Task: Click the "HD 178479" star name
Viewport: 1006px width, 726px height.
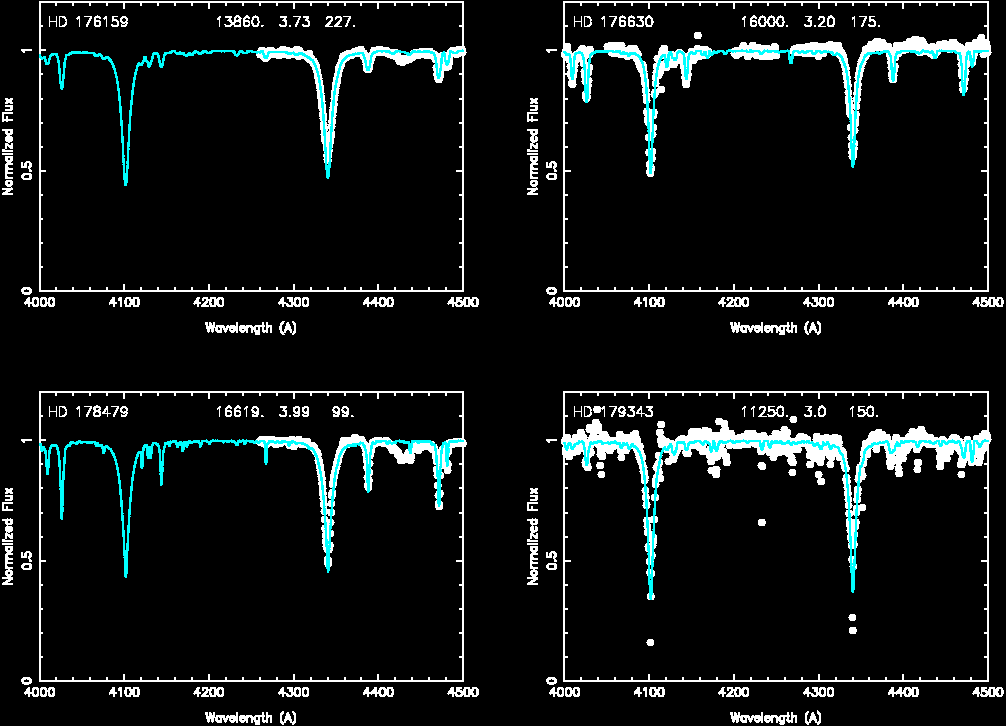Action: 88,411
